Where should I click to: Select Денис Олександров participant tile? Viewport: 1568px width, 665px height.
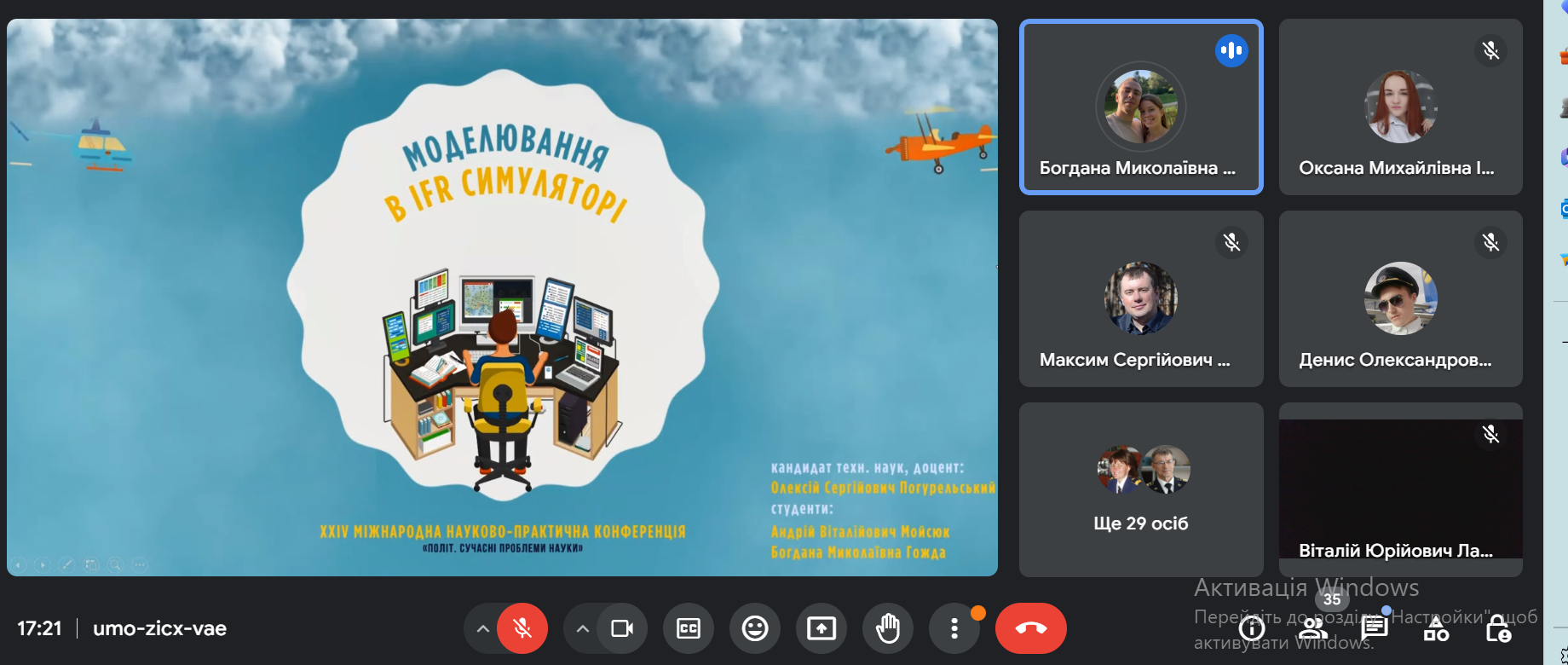coord(1400,298)
